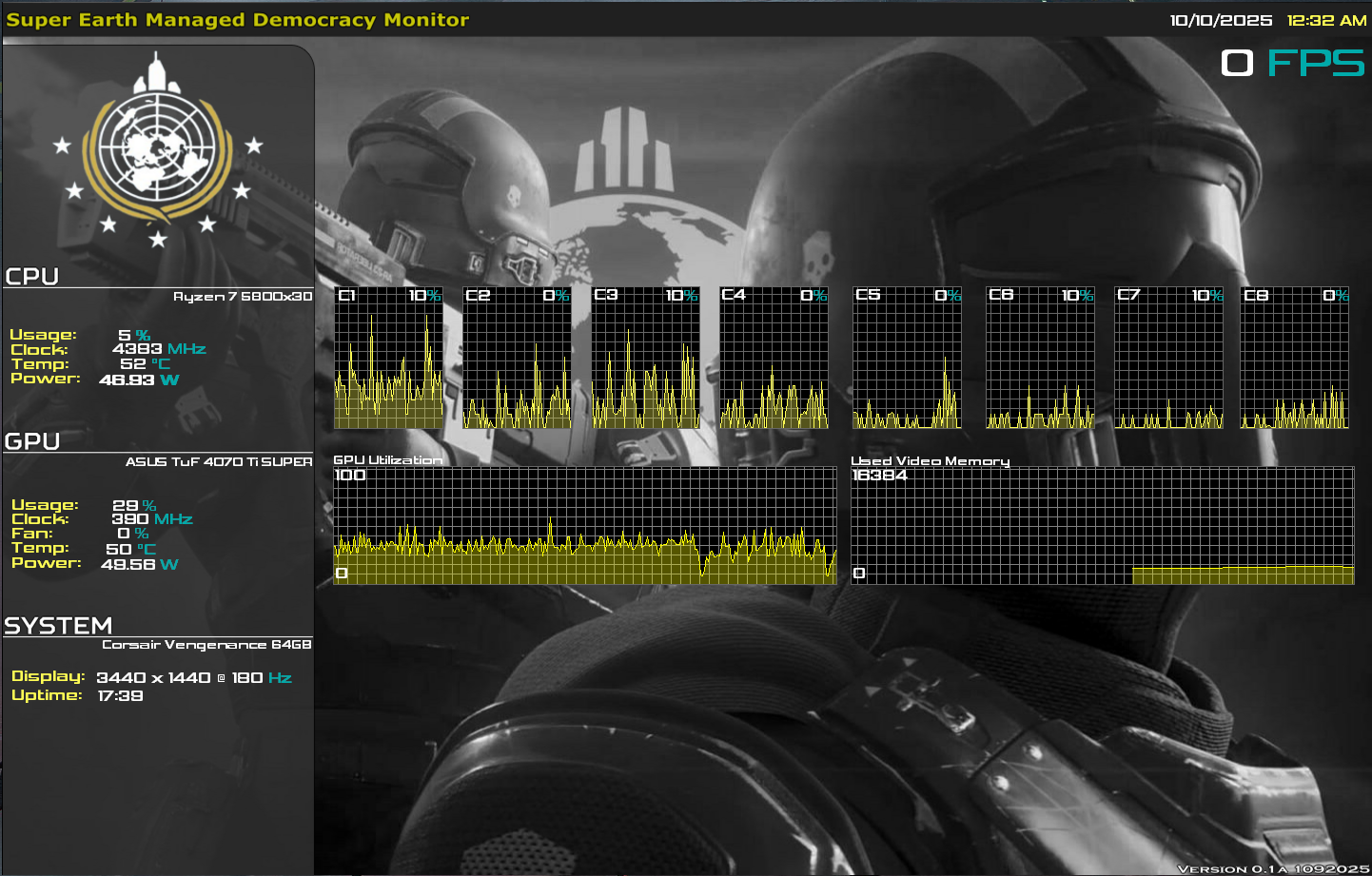Open the C4 core usage graph

tap(774, 358)
